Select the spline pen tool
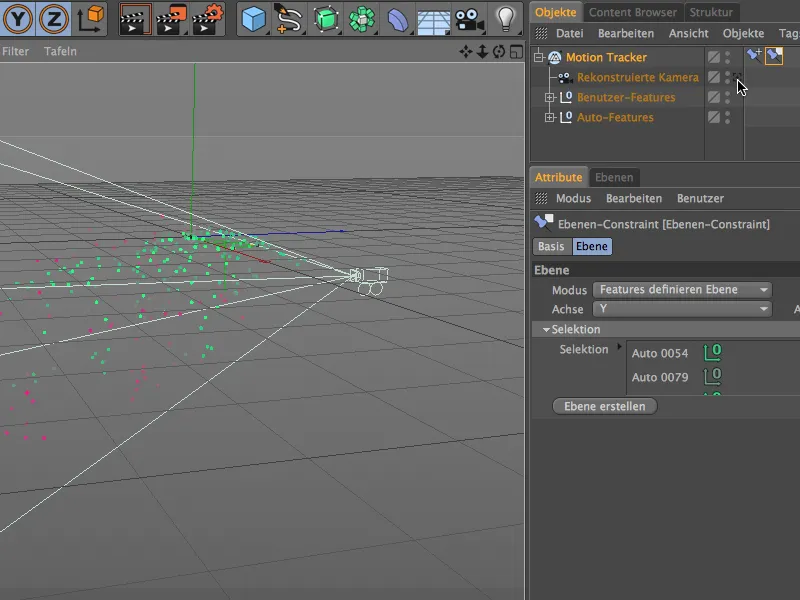Screen dimensions: 800x600 (x=288, y=19)
